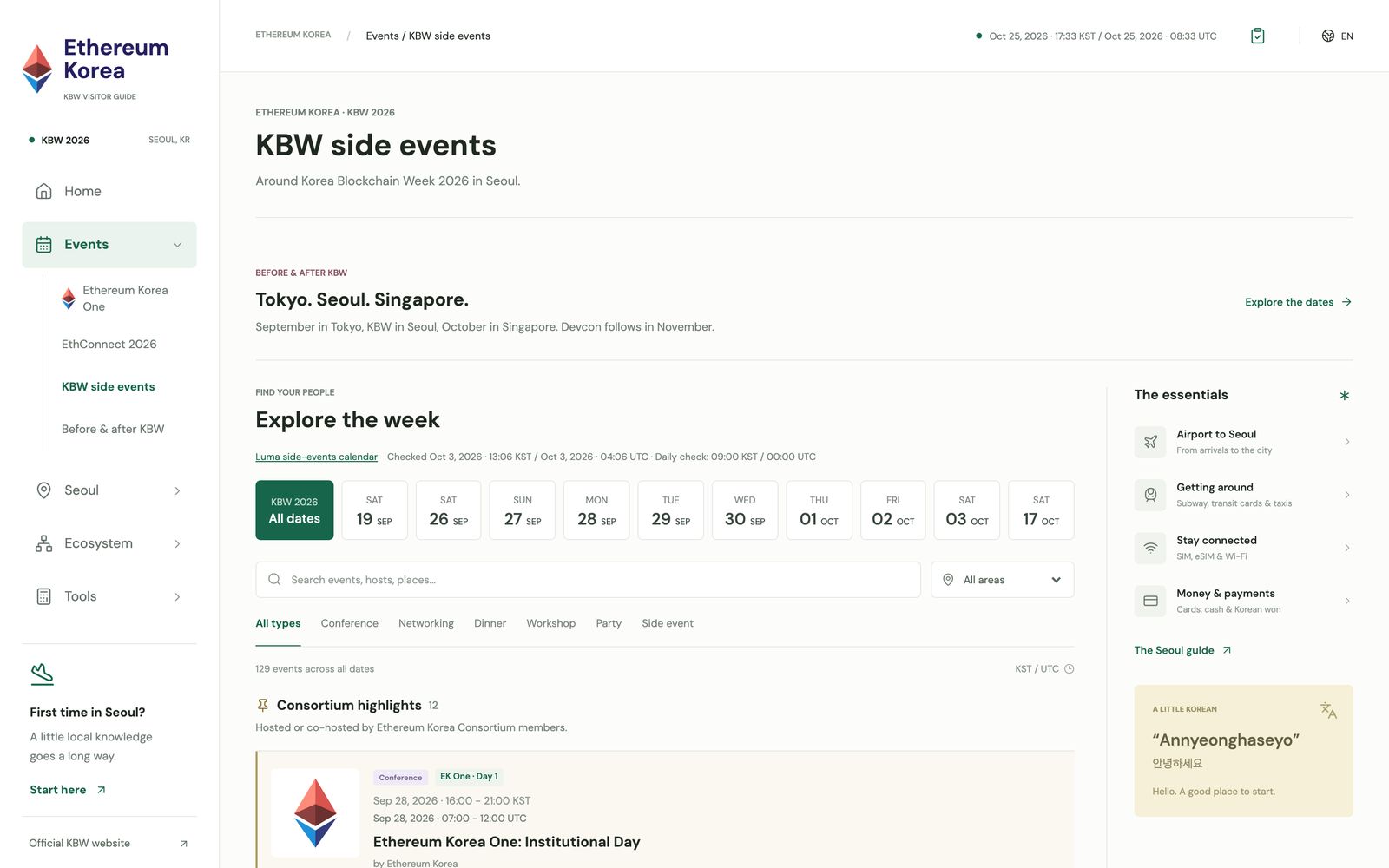Open the Airport to Seoul chevron
The width and height of the screenshot is (1389, 868).
[1346, 442]
